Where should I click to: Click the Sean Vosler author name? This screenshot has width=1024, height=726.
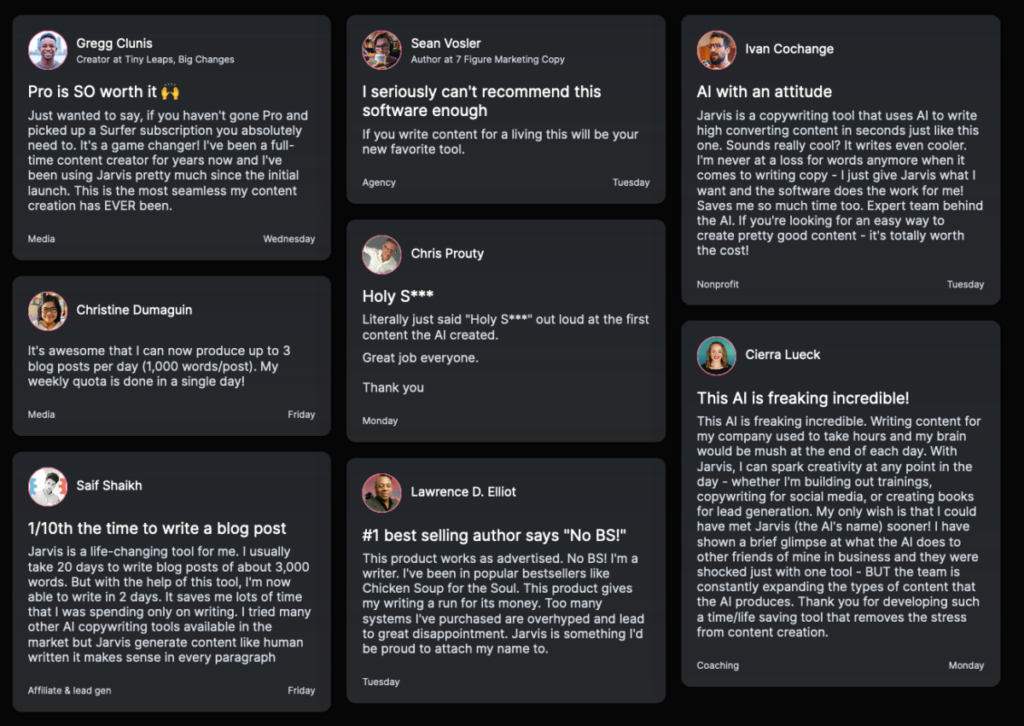[x=445, y=43]
